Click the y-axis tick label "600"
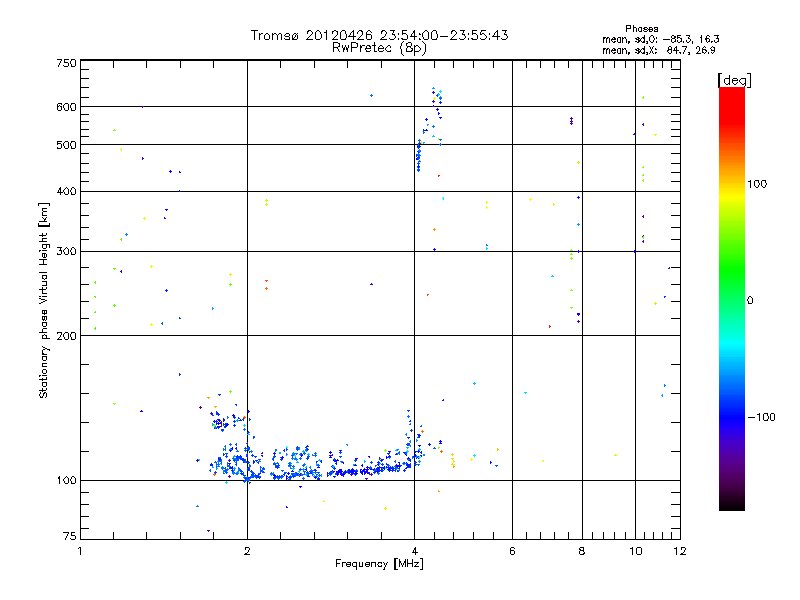Image resolution: width=800 pixels, height=600 pixels. pyautogui.click(x=67, y=107)
